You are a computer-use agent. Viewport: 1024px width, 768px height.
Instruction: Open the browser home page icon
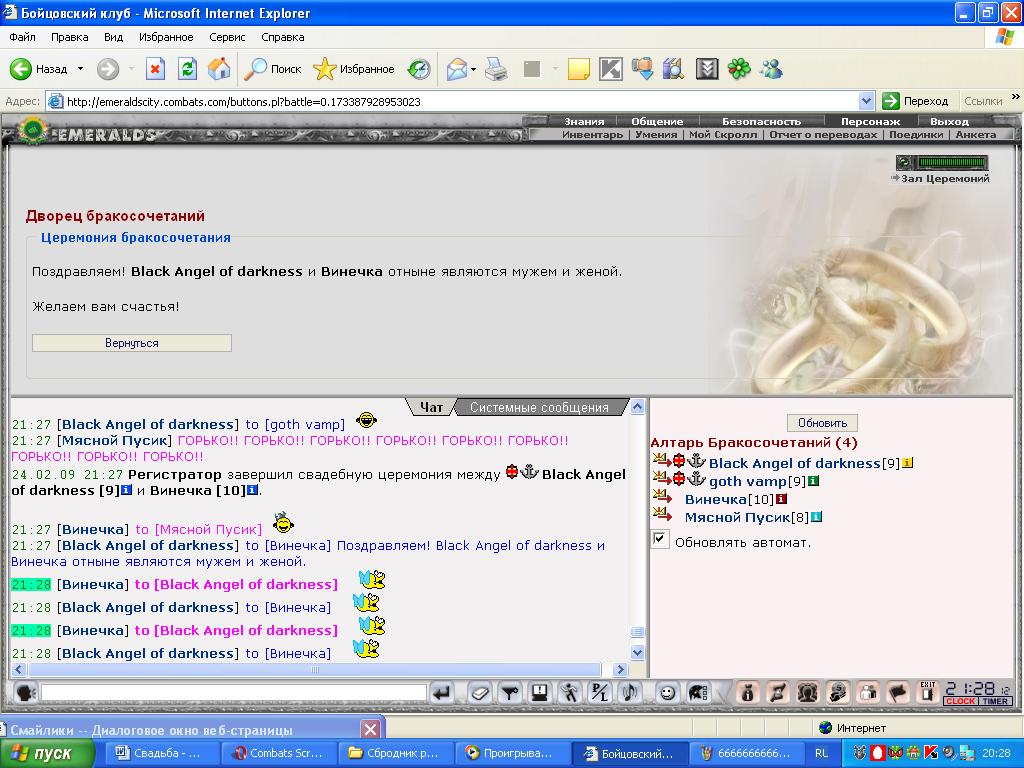click(219, 69)
